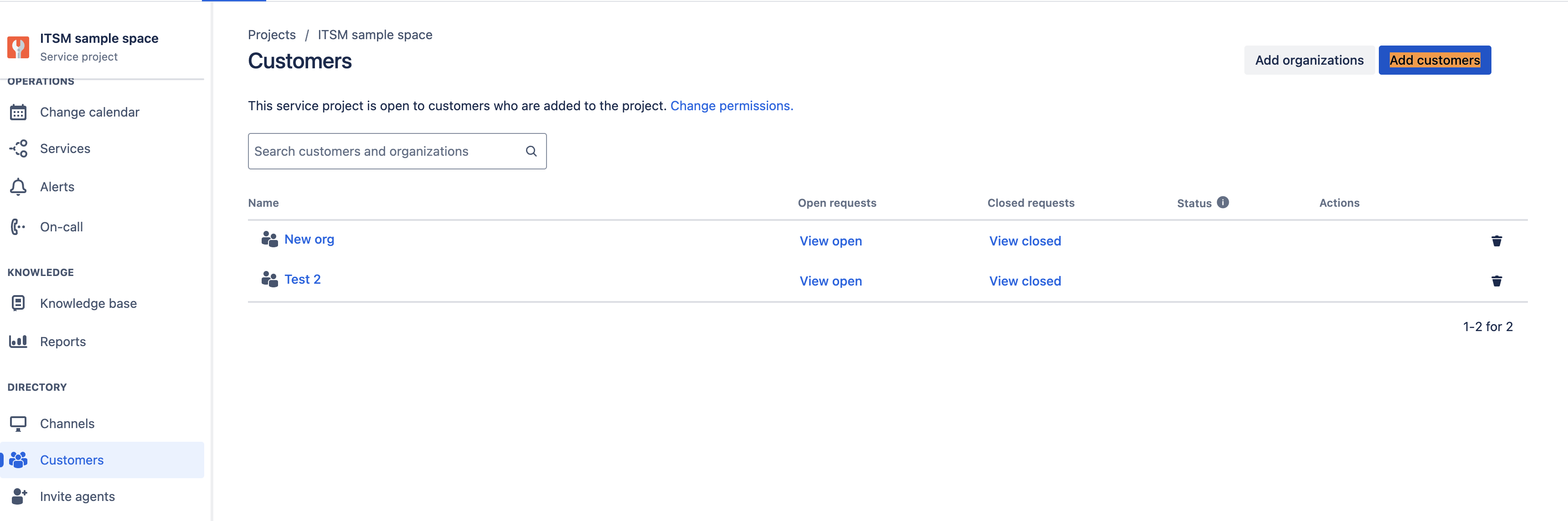
Task: View closed requests for New org
Action: 1024,241
